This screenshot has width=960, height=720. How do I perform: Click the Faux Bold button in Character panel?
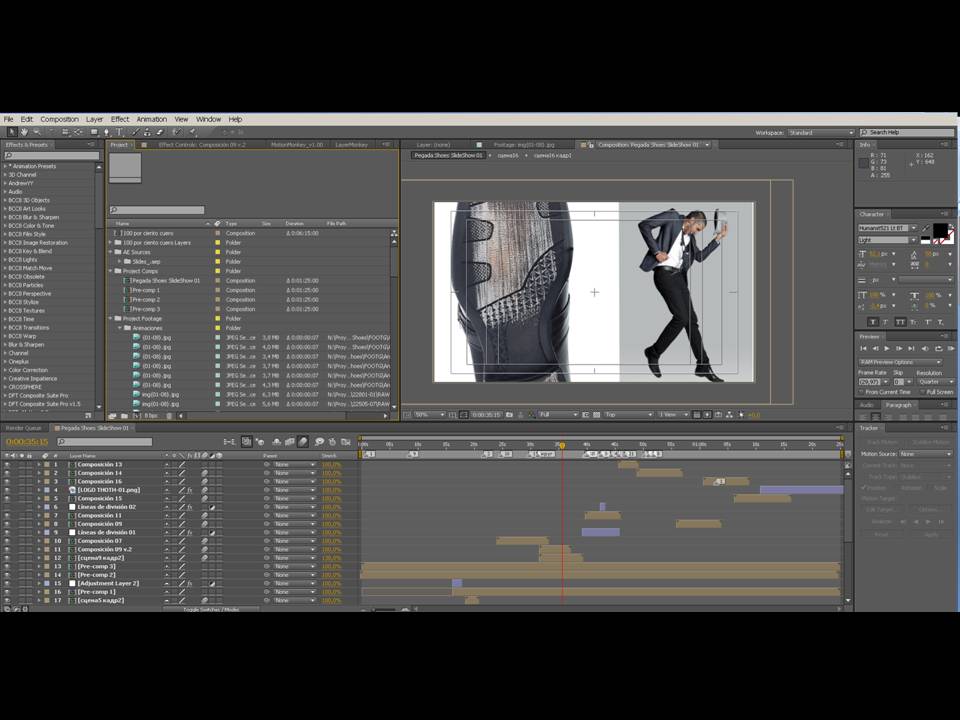873,321
